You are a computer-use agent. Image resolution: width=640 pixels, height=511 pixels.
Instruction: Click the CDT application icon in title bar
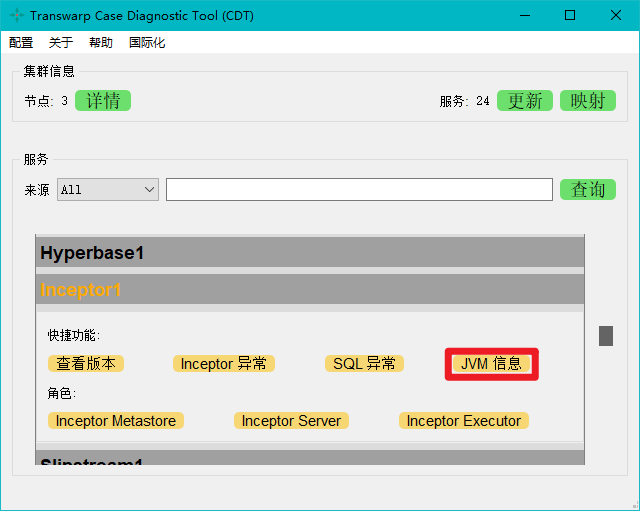coord(17,16)
